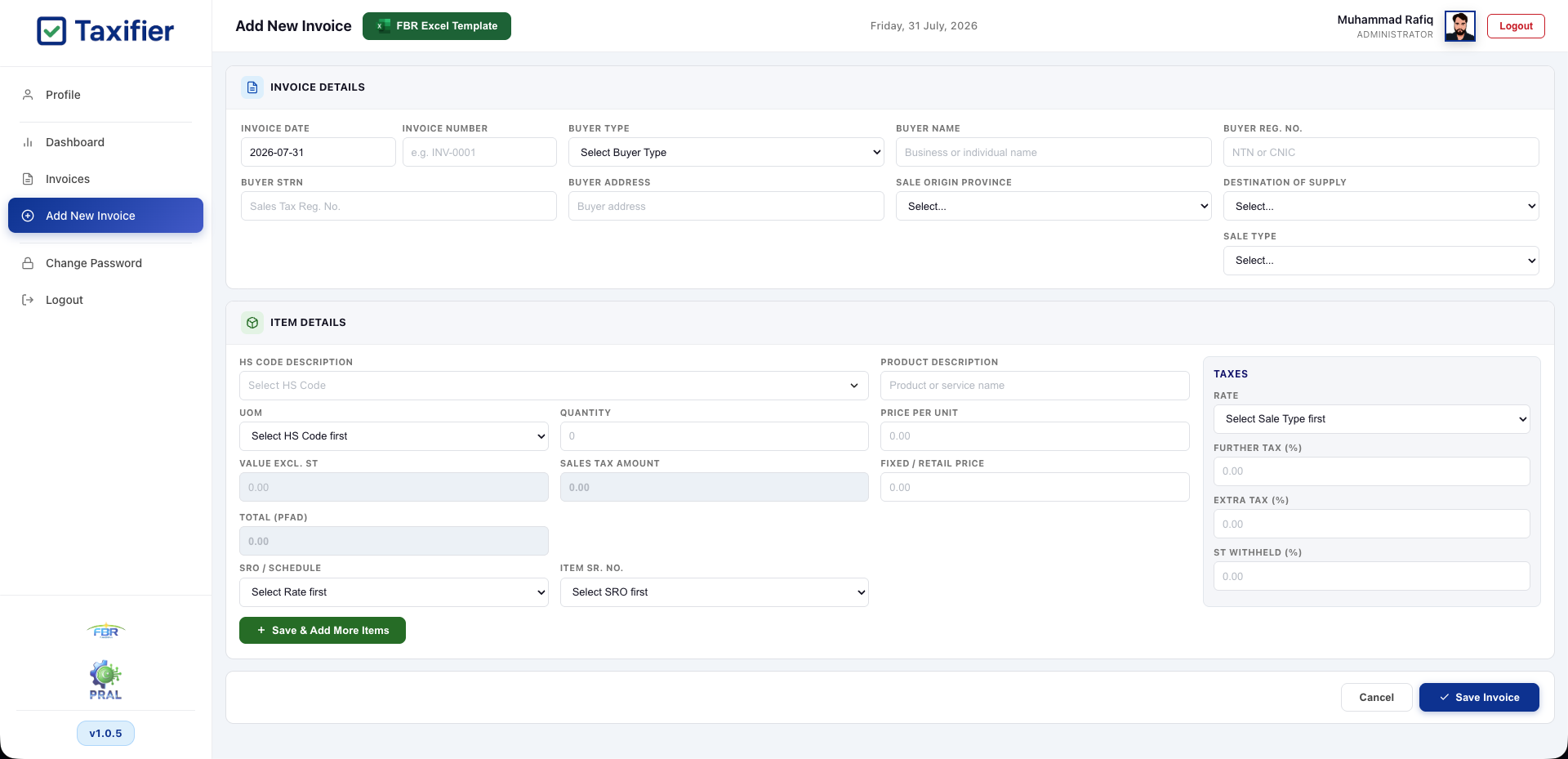Click the Item Details box icon
This screenshot has width=1568, height=759.
coord(252,323)
